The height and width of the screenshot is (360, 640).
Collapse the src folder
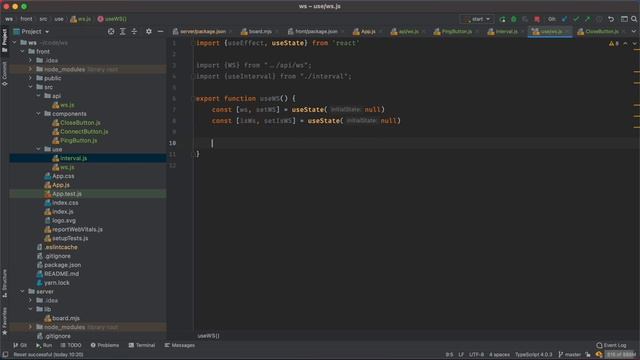click(x=30, y=87)
